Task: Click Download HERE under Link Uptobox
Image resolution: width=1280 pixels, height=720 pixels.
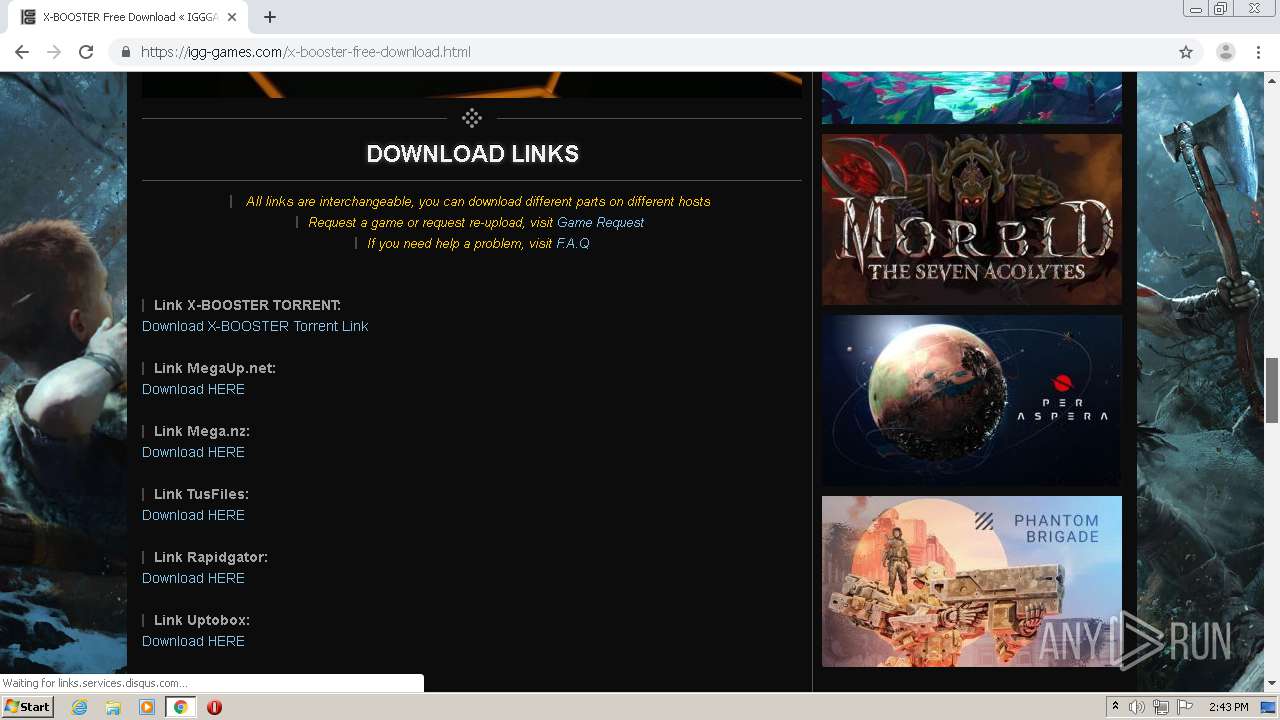Action: coord(193,641)
